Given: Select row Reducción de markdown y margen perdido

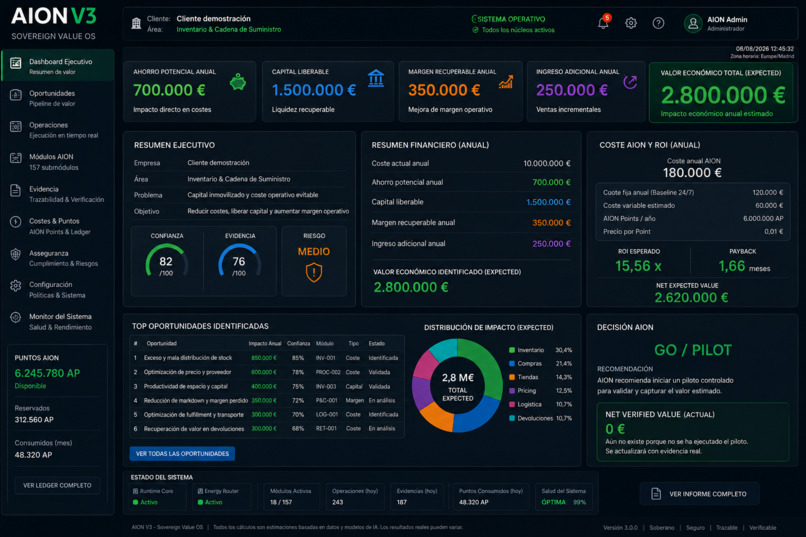Looking at the screenshot, I should point(266,400).
